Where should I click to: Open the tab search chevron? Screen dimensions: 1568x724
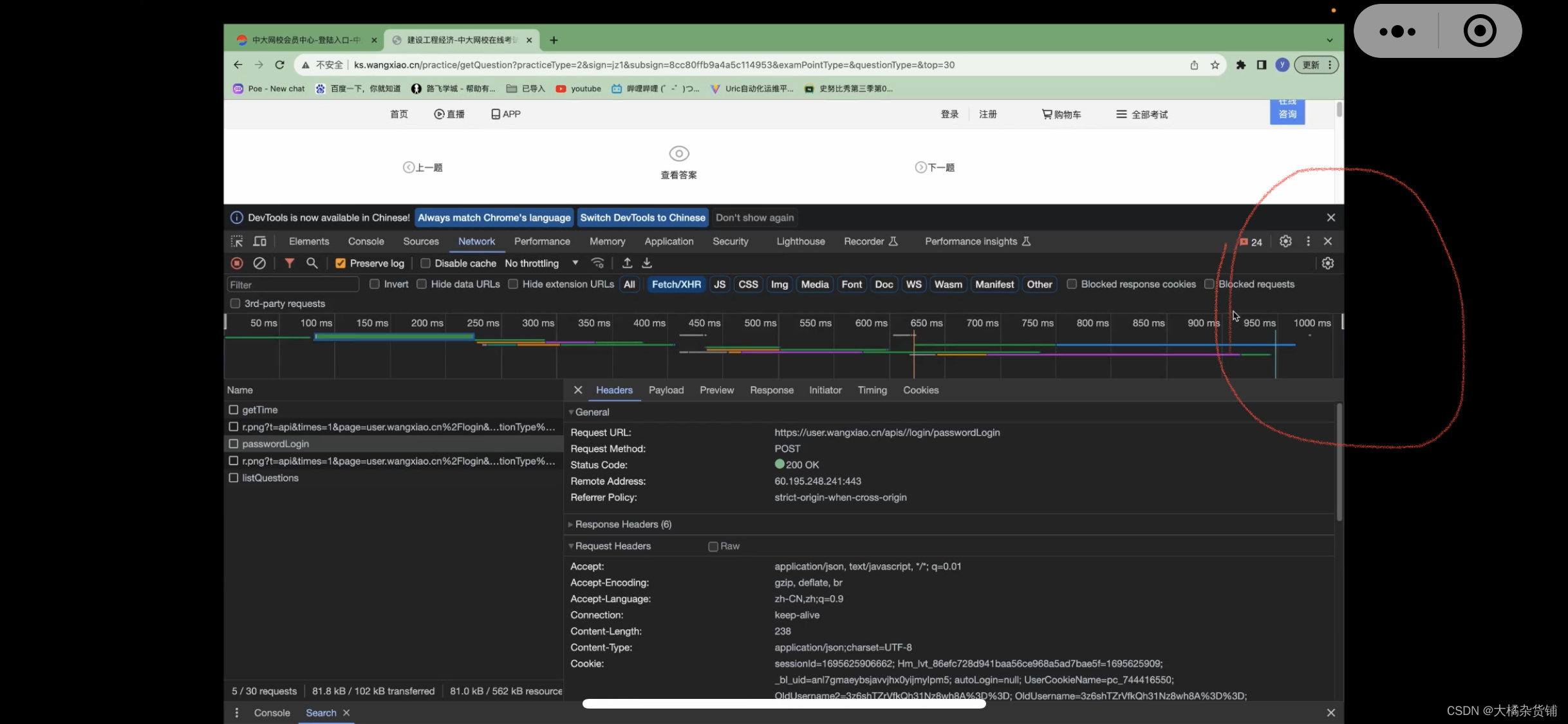(1330, 40)
